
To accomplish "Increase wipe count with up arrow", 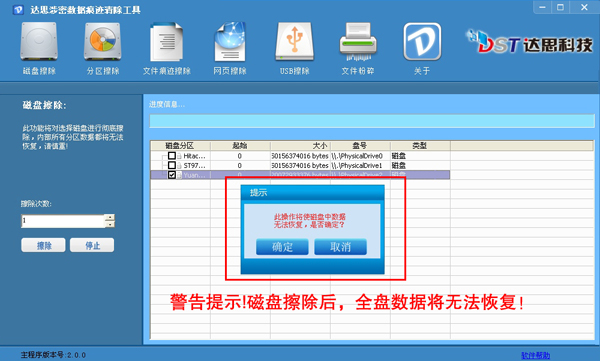I will tap(110, 217).
